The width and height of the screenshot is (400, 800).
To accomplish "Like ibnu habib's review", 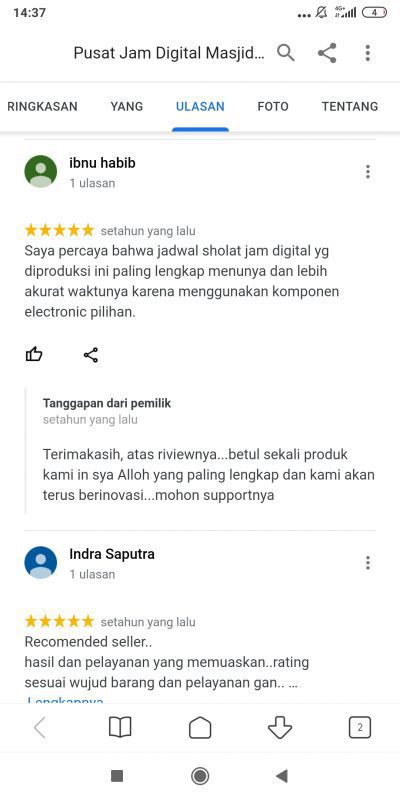I will click(34, 354).
